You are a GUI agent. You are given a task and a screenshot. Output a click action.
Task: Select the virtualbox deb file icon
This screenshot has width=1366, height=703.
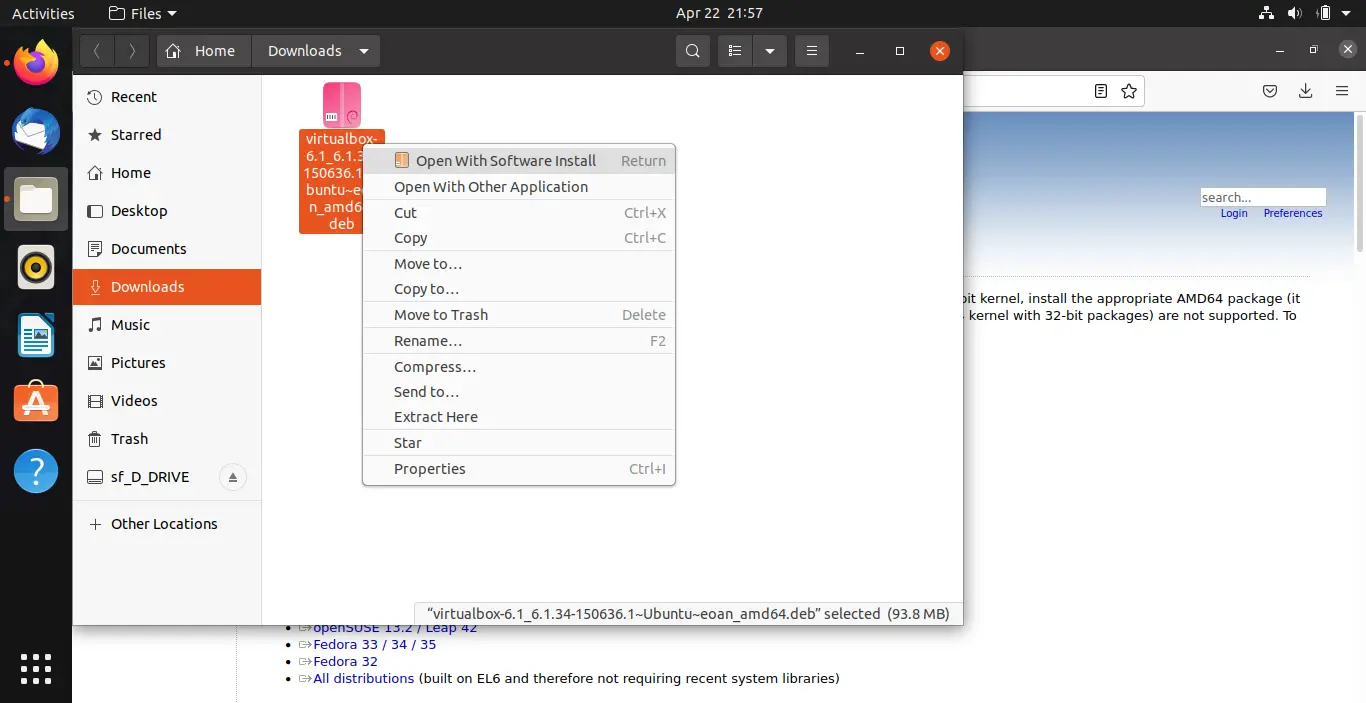342,105
